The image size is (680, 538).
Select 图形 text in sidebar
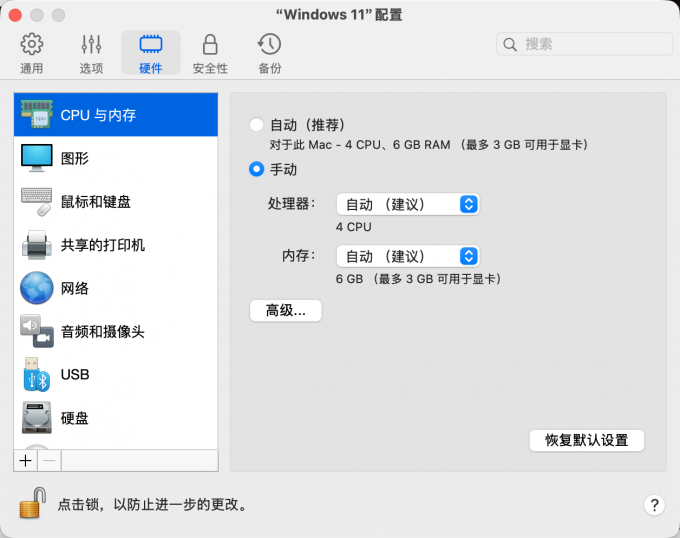75,158
